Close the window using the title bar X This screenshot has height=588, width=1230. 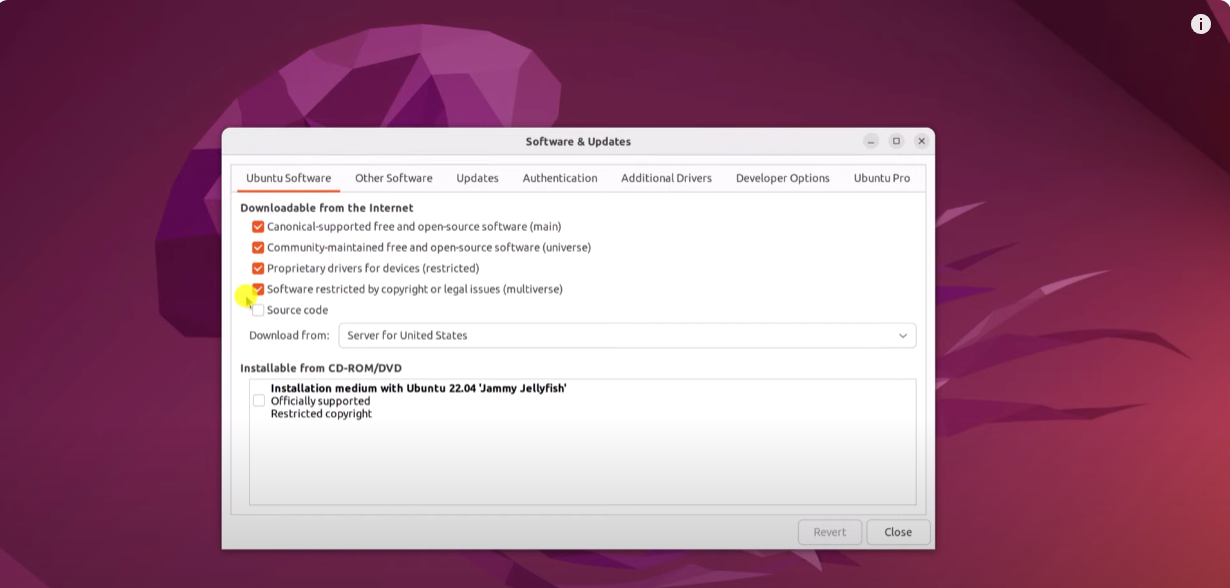921,141
